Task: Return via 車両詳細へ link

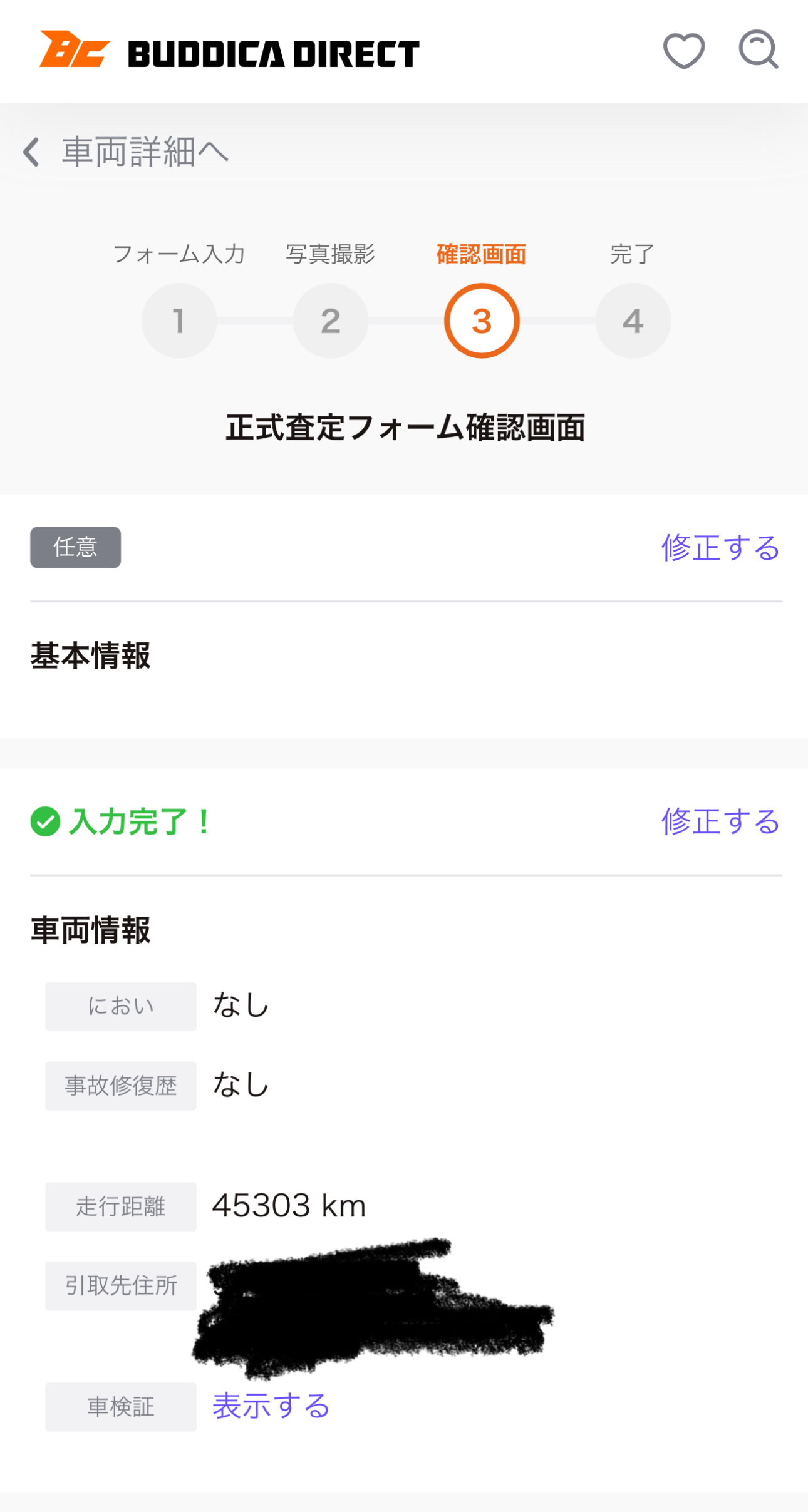Action: (x=145, y=152)
